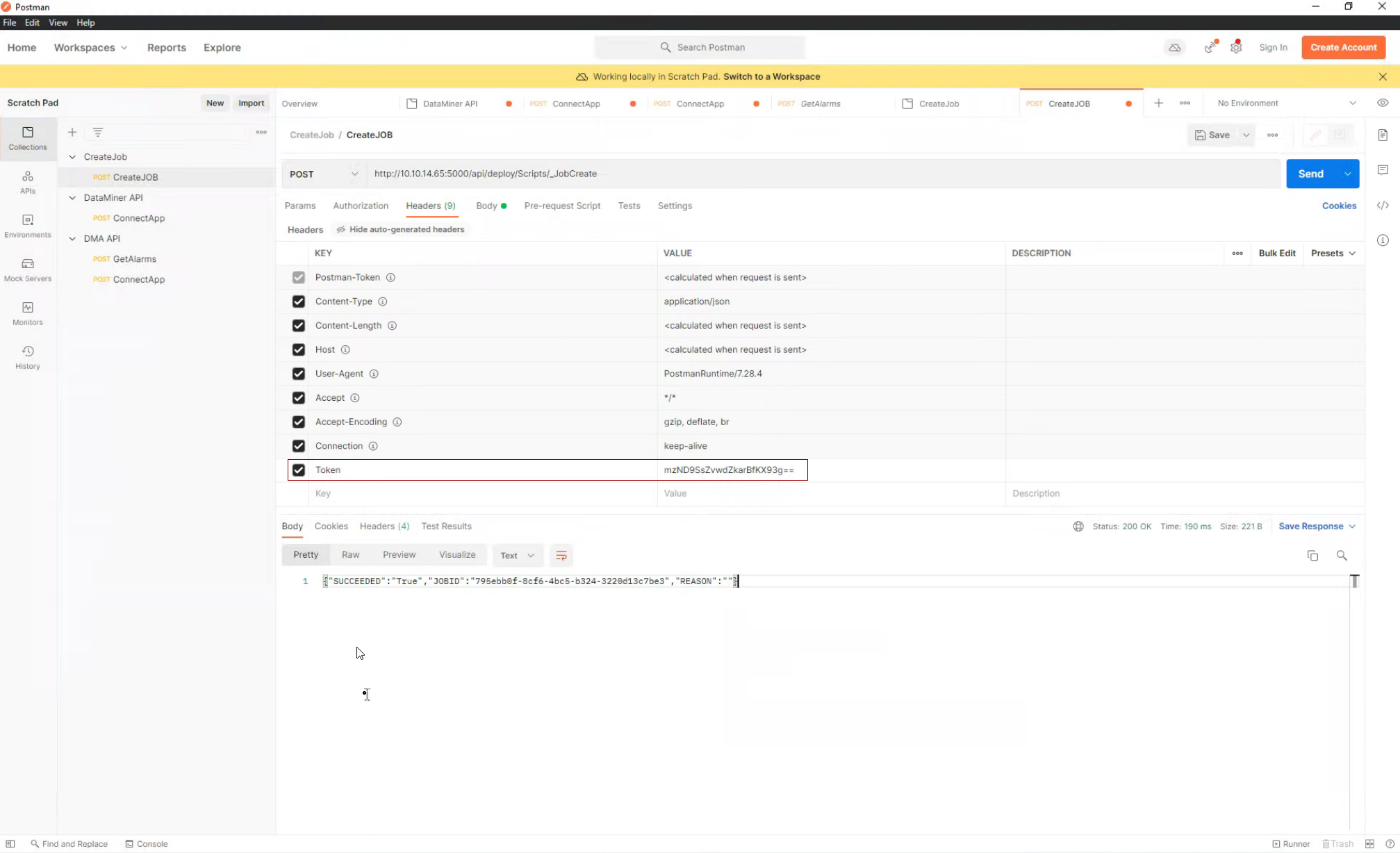Click the Search Postman field
1400x853 pixels.
click(700, 47)
